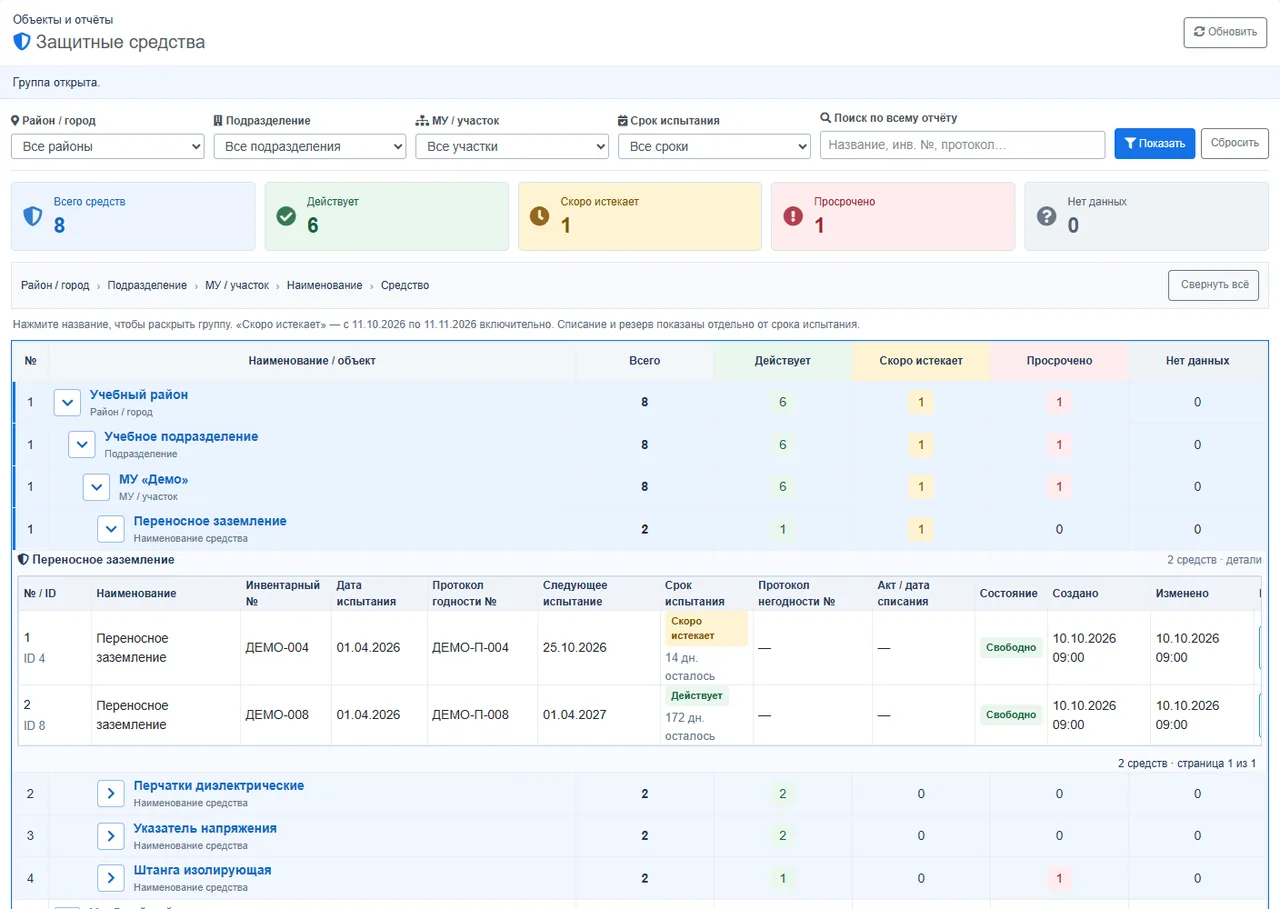This screenshot has height=909, width=1280.
Task: Click the question mark icon in the «Нет данных» card
Action: point(1046,216)
